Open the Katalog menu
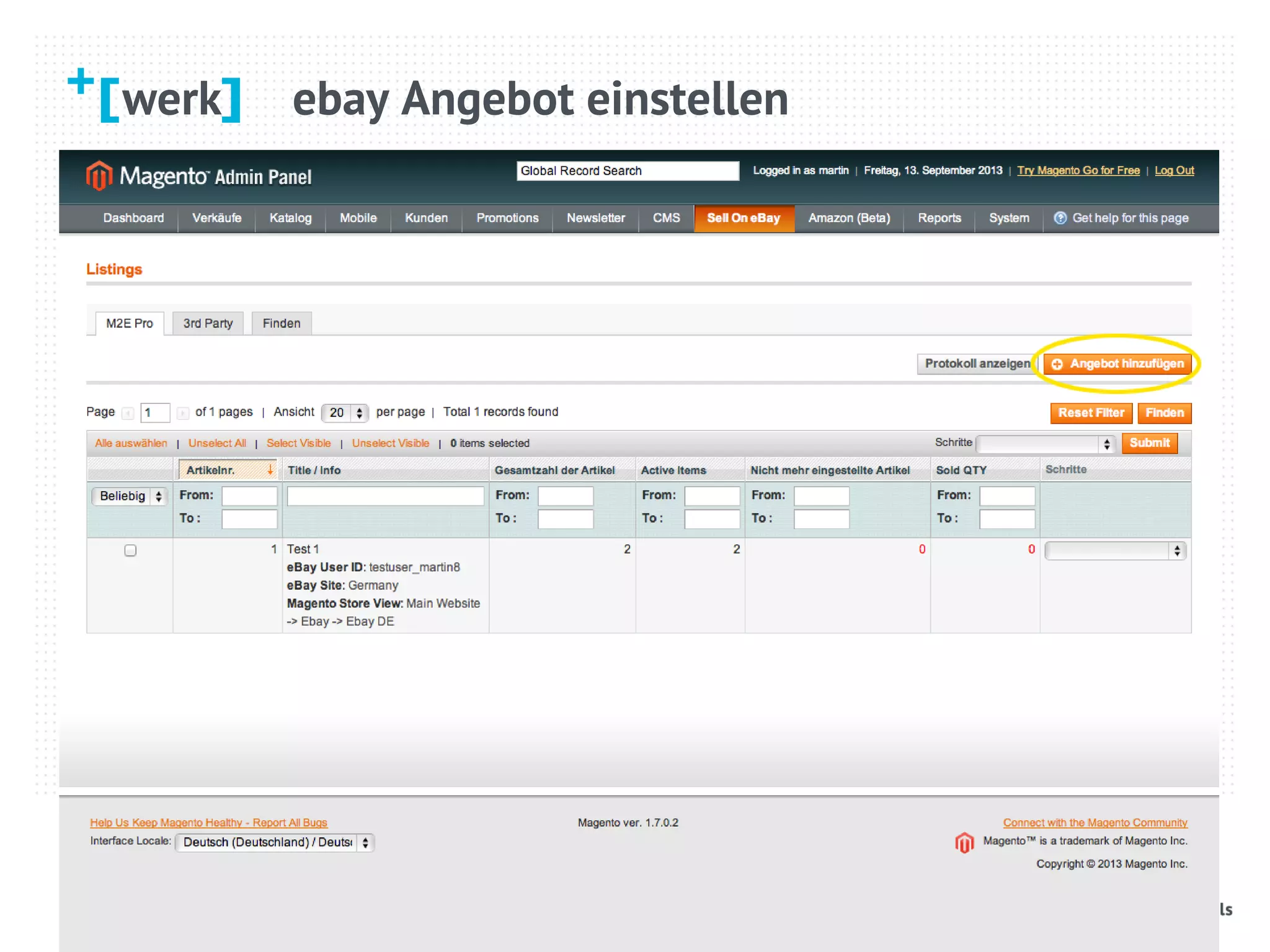Image resolution: width=1270 pixels, height=952 pixels. (290, 218)
